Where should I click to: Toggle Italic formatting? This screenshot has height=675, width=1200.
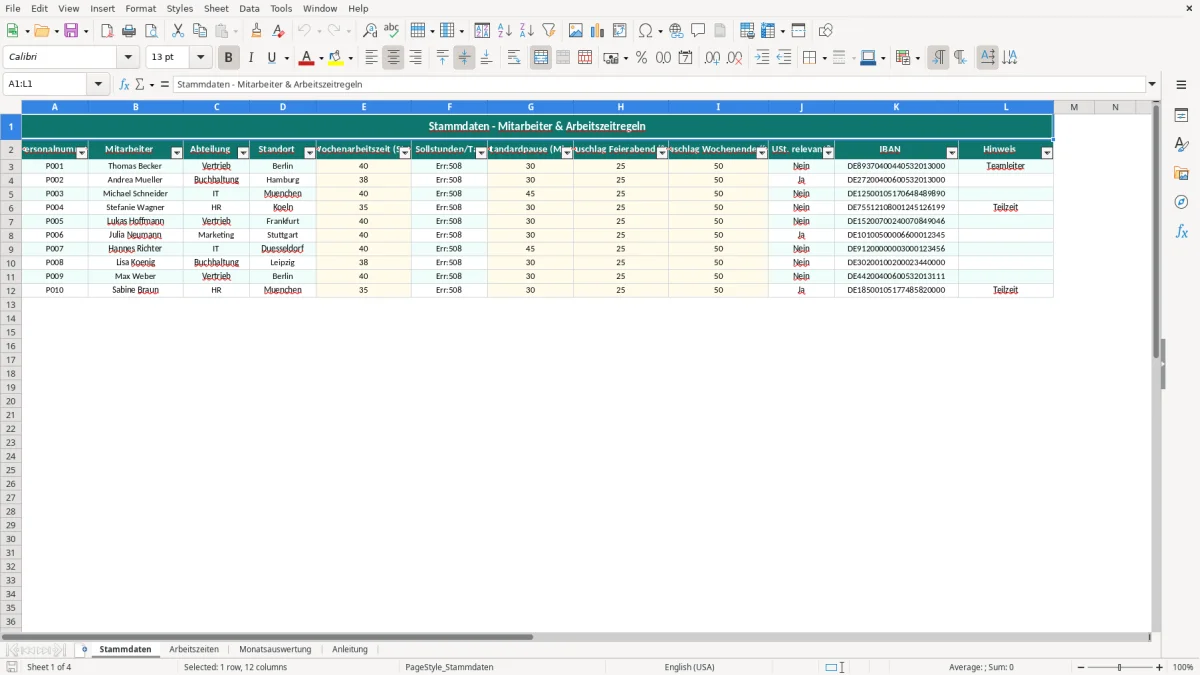[x=251, y=58]
